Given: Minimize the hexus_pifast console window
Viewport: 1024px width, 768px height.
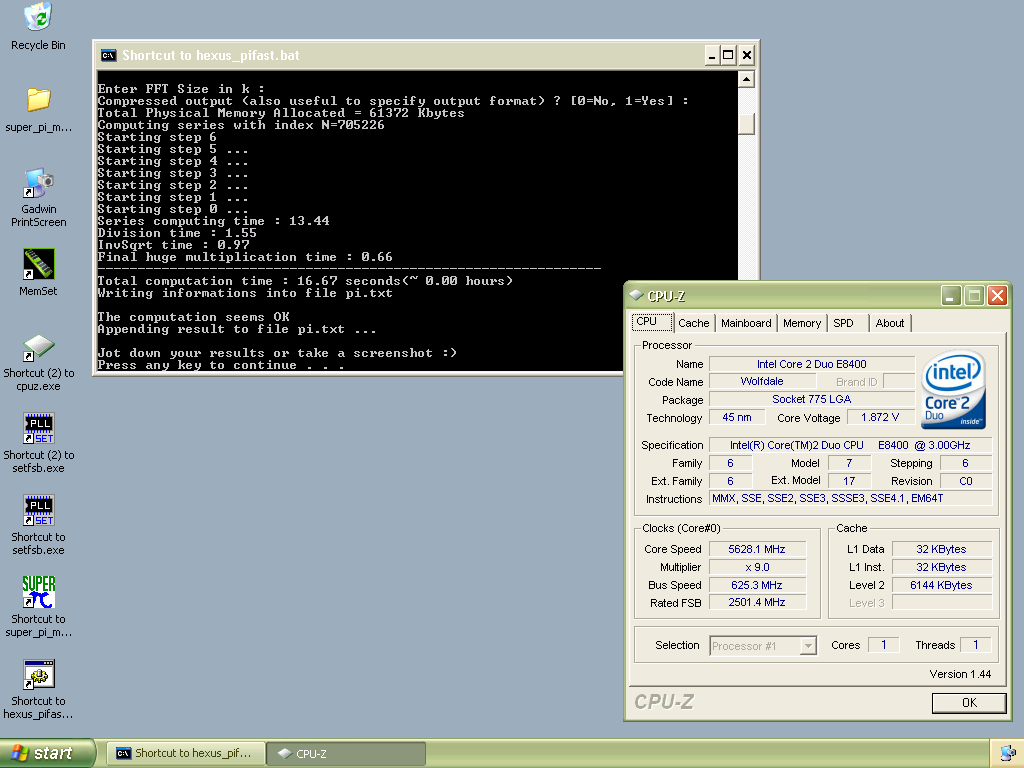Looking at the screenshot, I should tap(712, 56).
